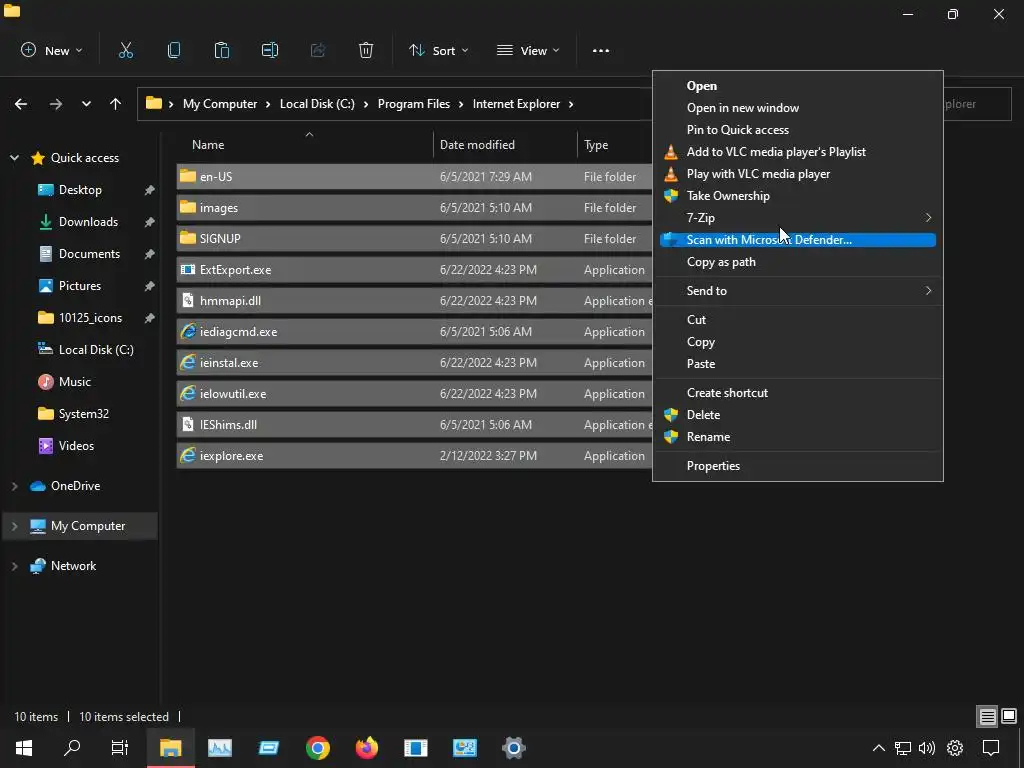1024x768 pixels.
Task: Click the volume speaker tray icon
Action: pyautogui.click(x=927, y=748)
